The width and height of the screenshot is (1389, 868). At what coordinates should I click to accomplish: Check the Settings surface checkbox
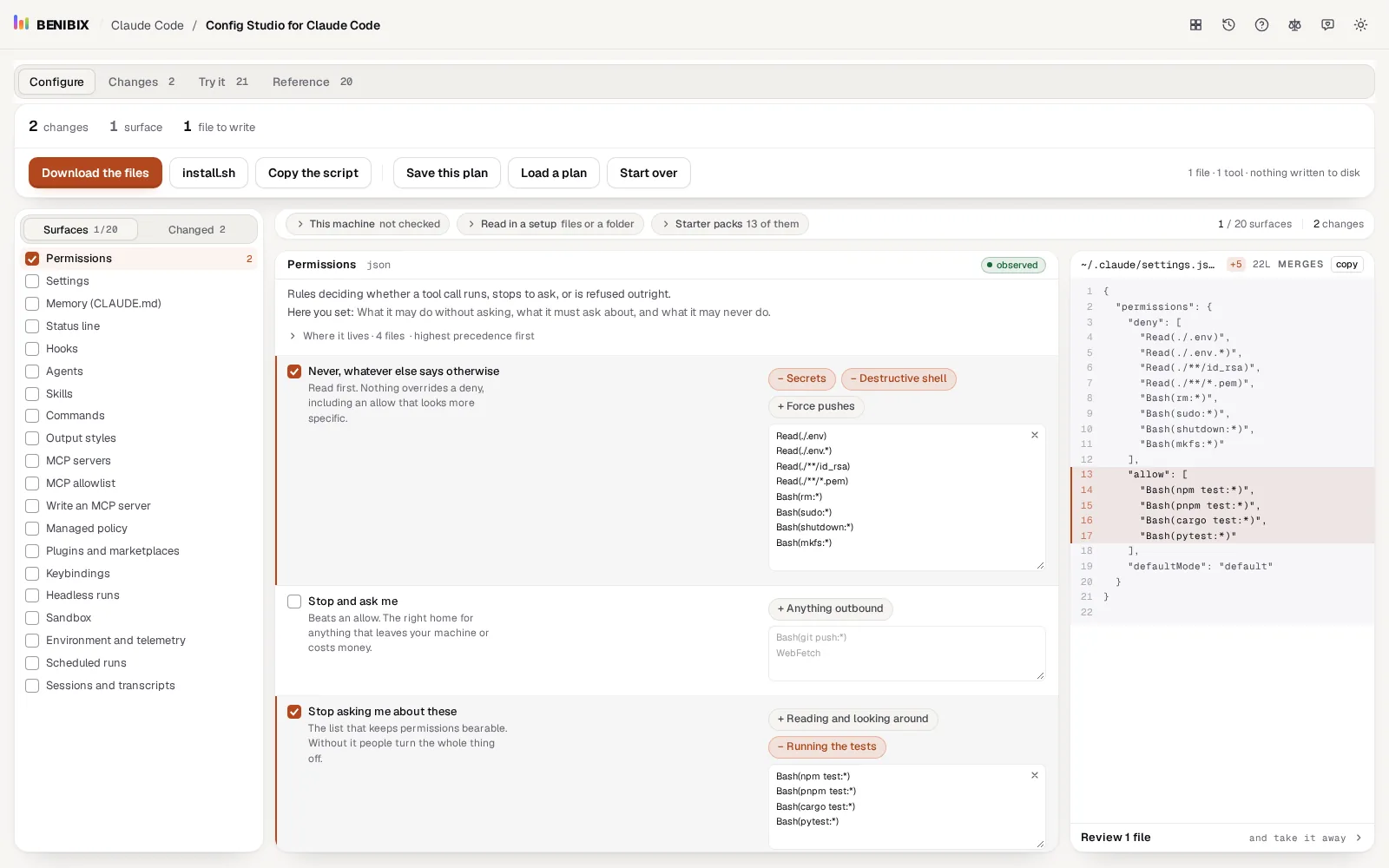pyautogui.click(x=32, y=281)
